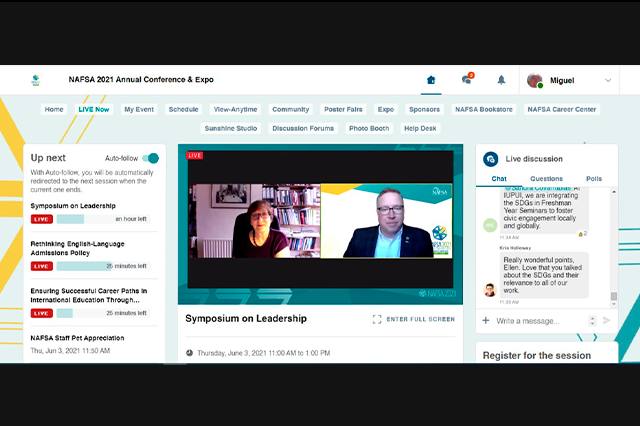The height and width of the screenshot is (426, 640).
Task: Click the Symposium on Leadership progress bar
Action: click(103, 219)
